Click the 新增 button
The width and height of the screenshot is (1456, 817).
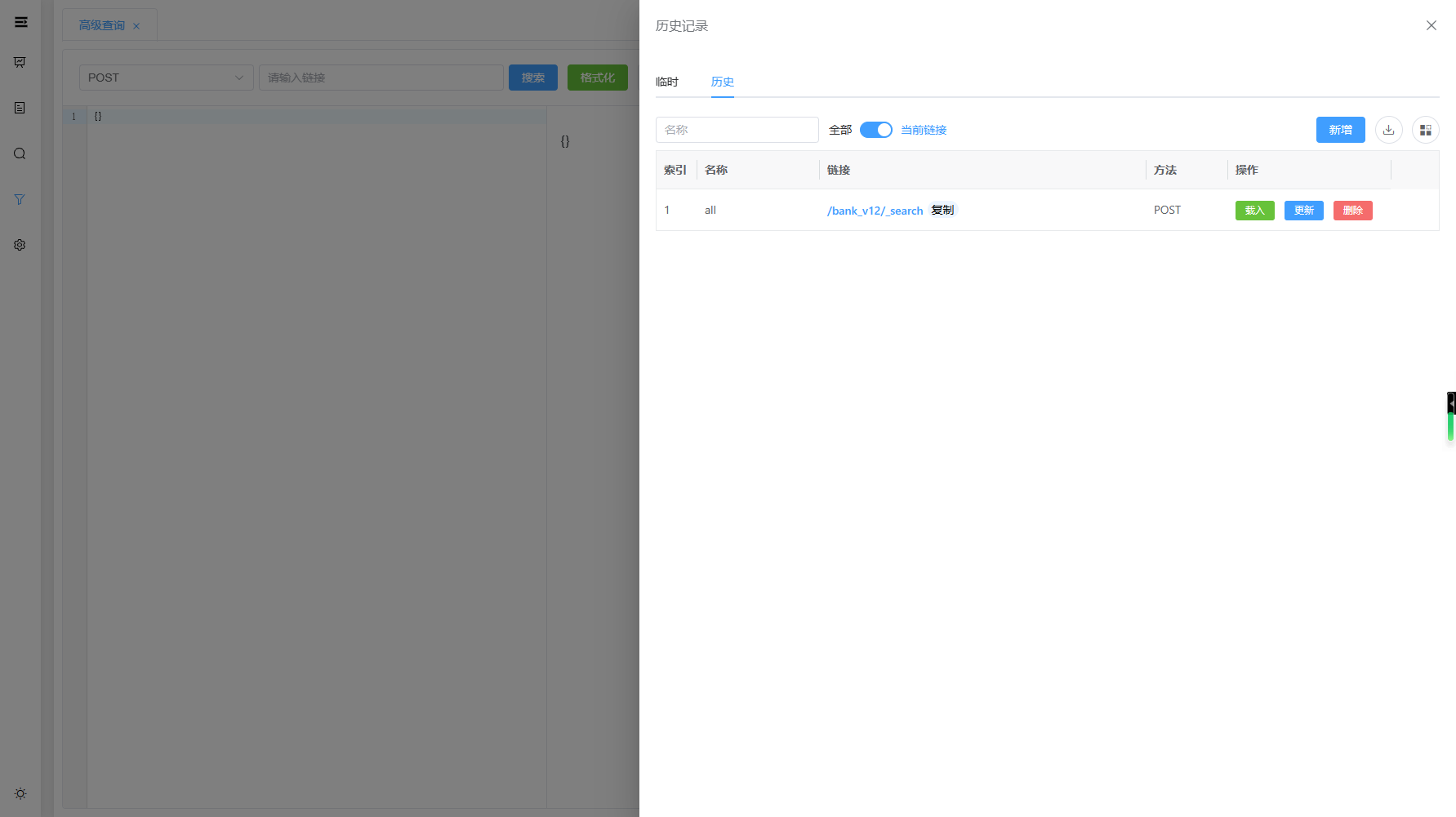(x=1340, y=130)
